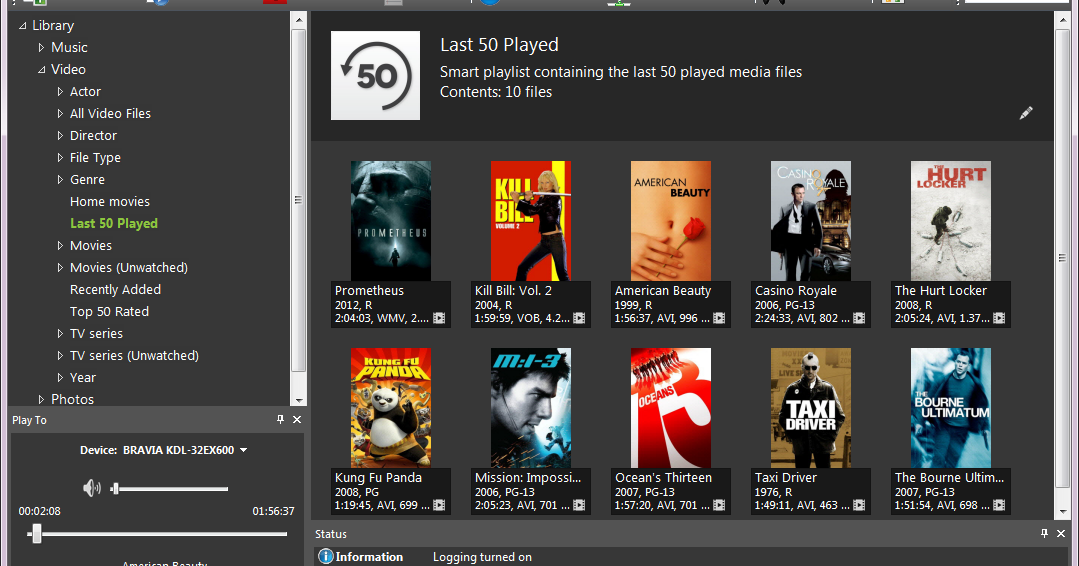
Task: Open the Ocean's 13 poster thumbnail
Action: (x=671, y=408)
